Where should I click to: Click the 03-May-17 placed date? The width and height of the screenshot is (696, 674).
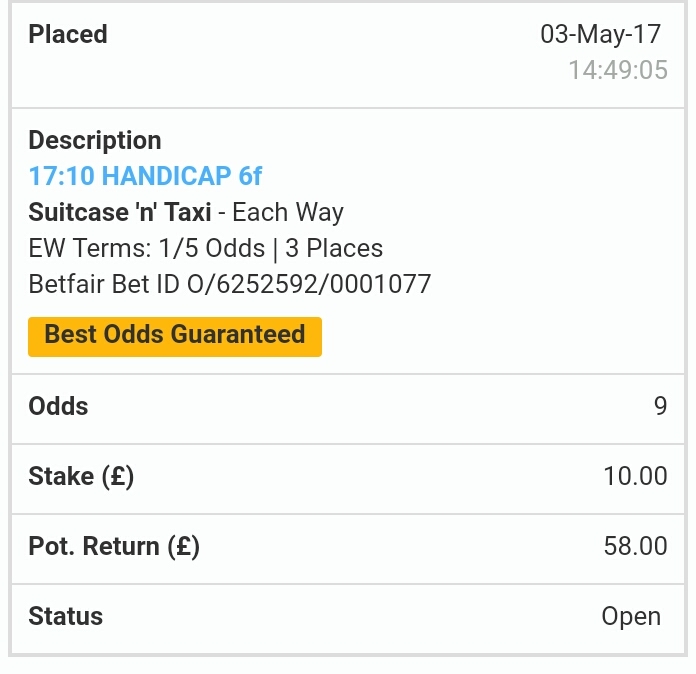(601, 35)
